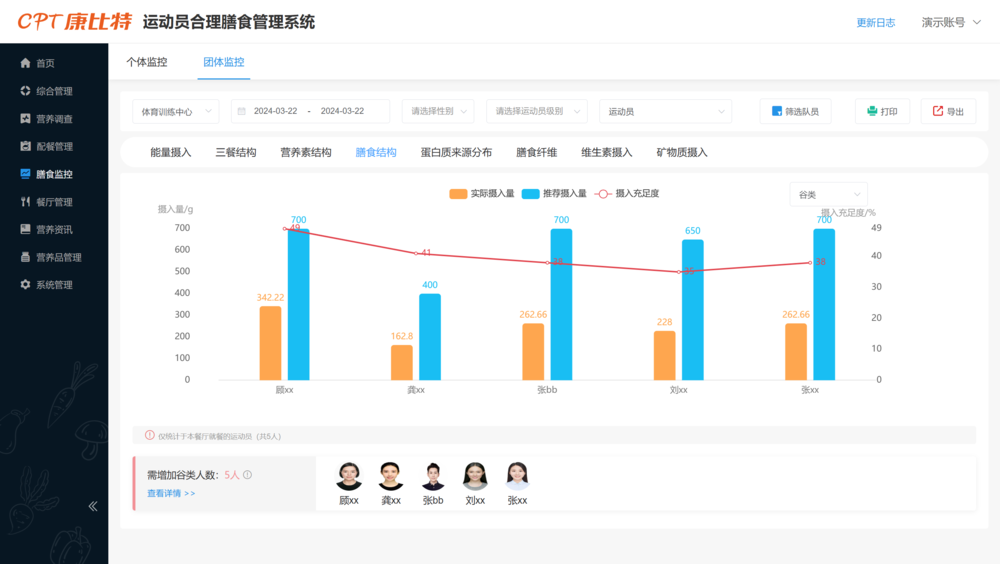Click the 营养调查 sidebar icon
This screenshot has height=564, width=1000.
pos(25,118)
